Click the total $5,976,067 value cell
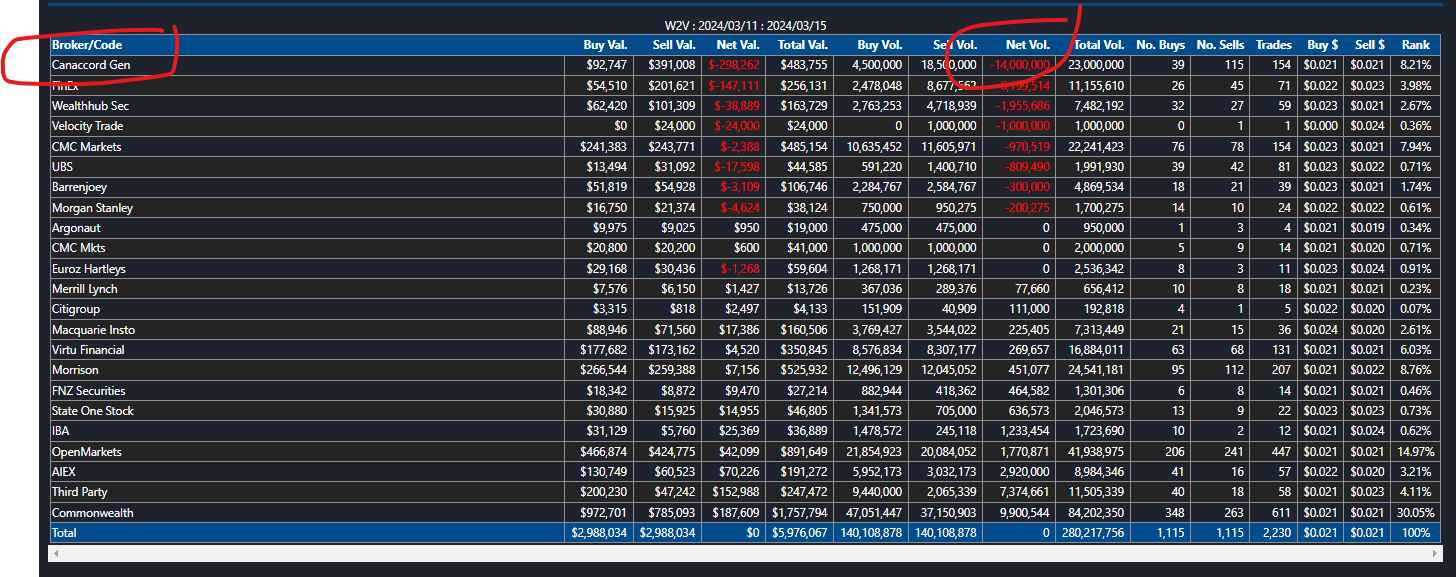This screenshot has height=577, width=1456. point(798,533)
